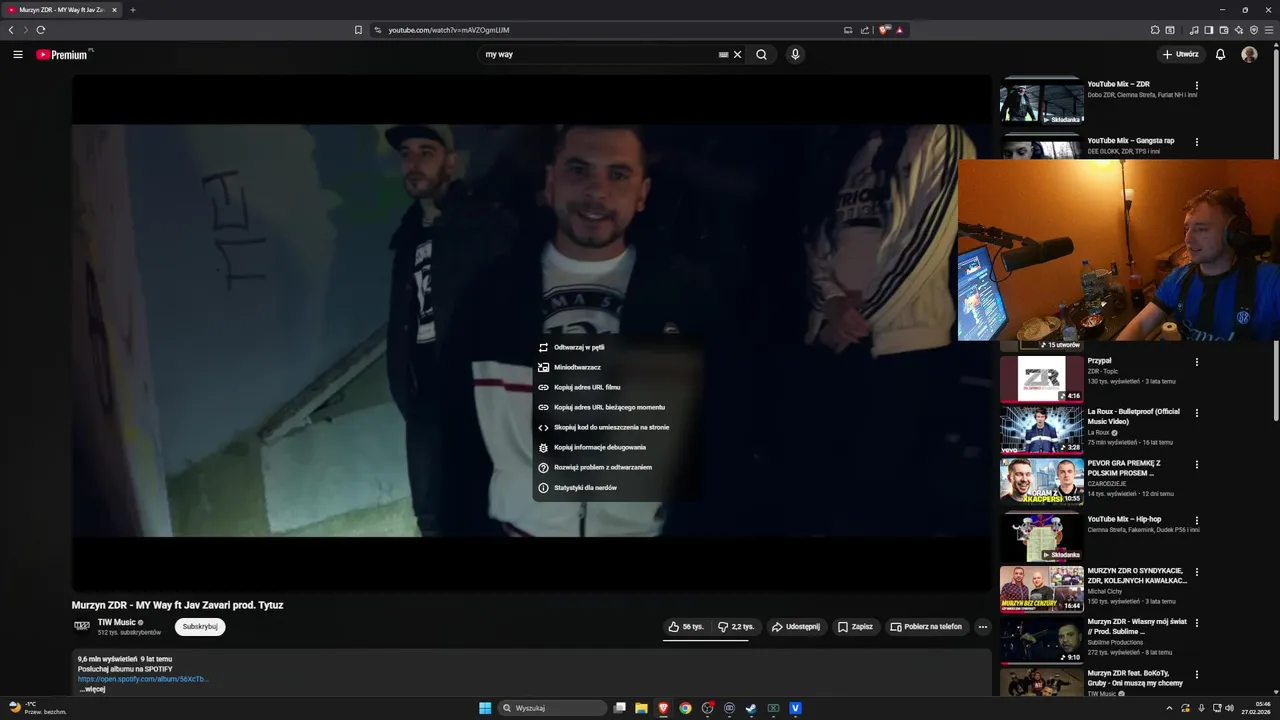Open the on-screen keyboard icon in search box

(723, 55)
